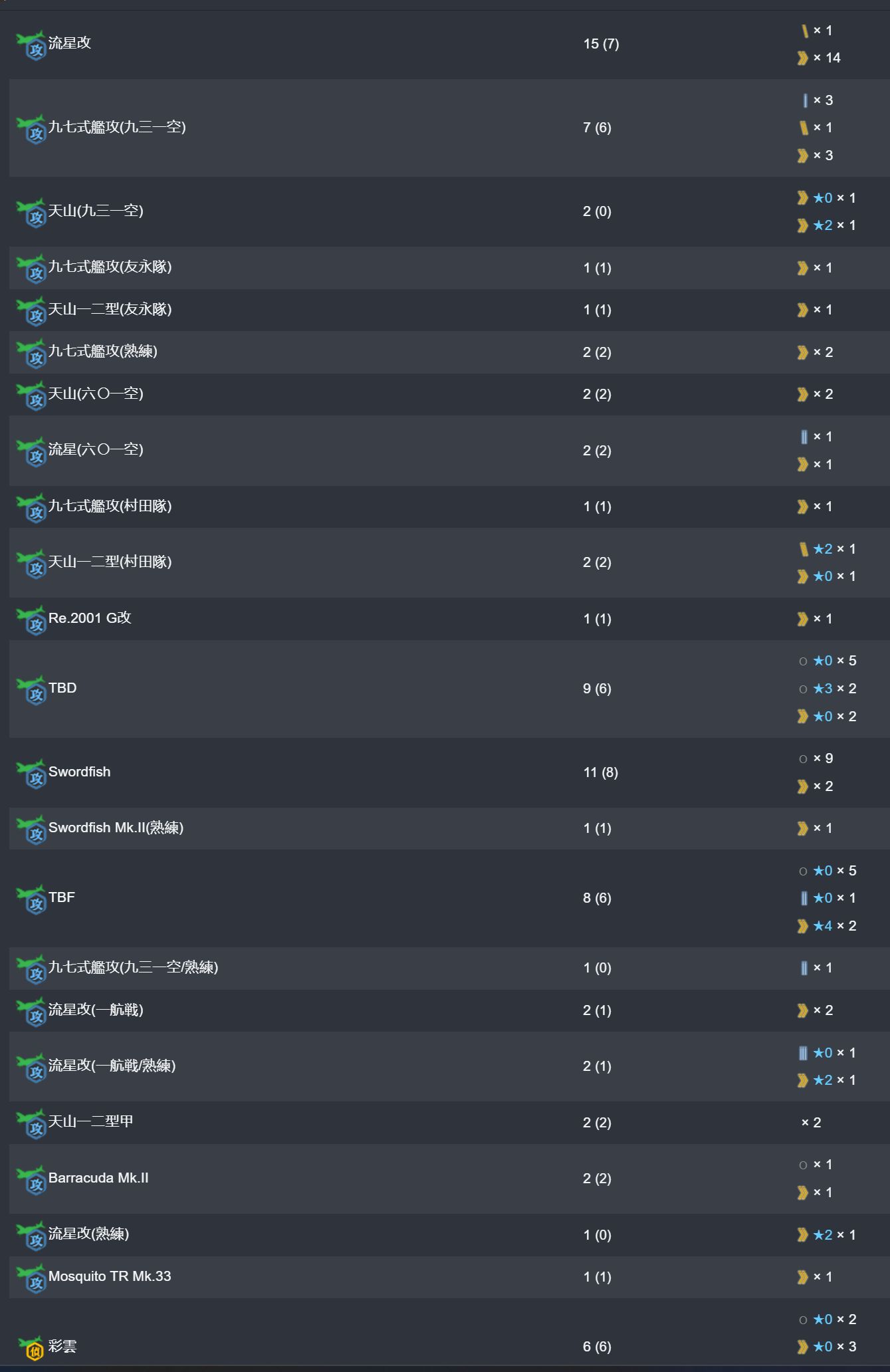Viewport: 890px width, 1372px height.
Task: Select the 天山一二型甲 equipment name
Action: tap(91, 1122)
